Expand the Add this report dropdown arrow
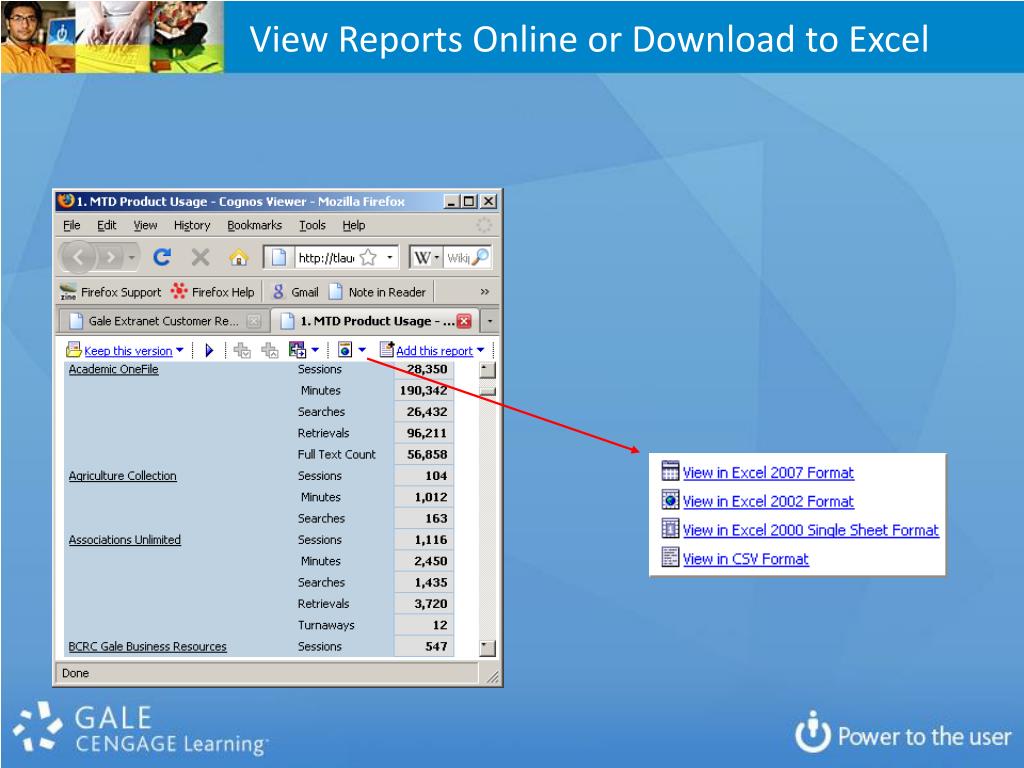 pos(481,350)
